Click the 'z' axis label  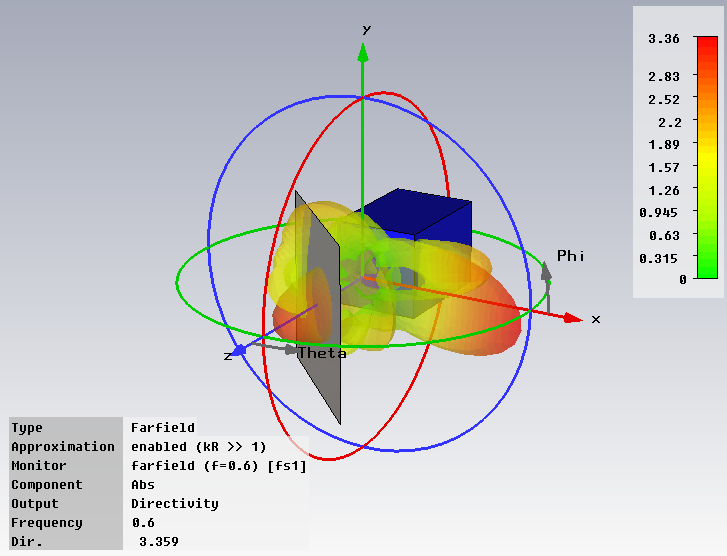(x=228, y=356)
